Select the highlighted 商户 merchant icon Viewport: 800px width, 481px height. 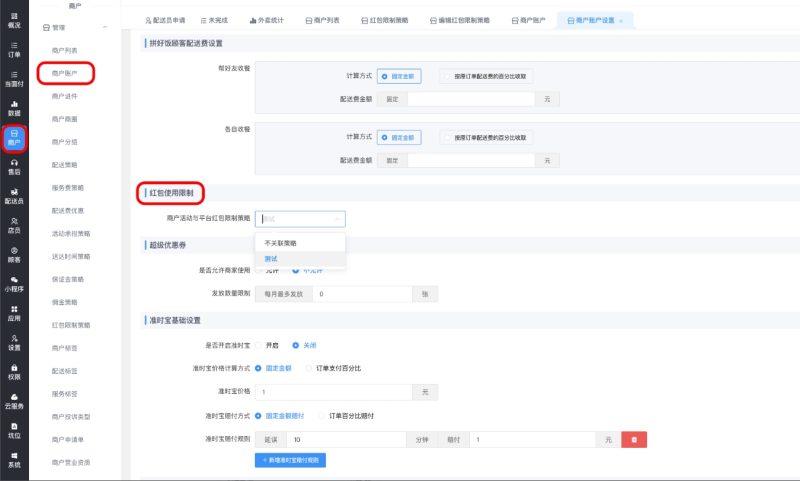(x=14, y=138)
